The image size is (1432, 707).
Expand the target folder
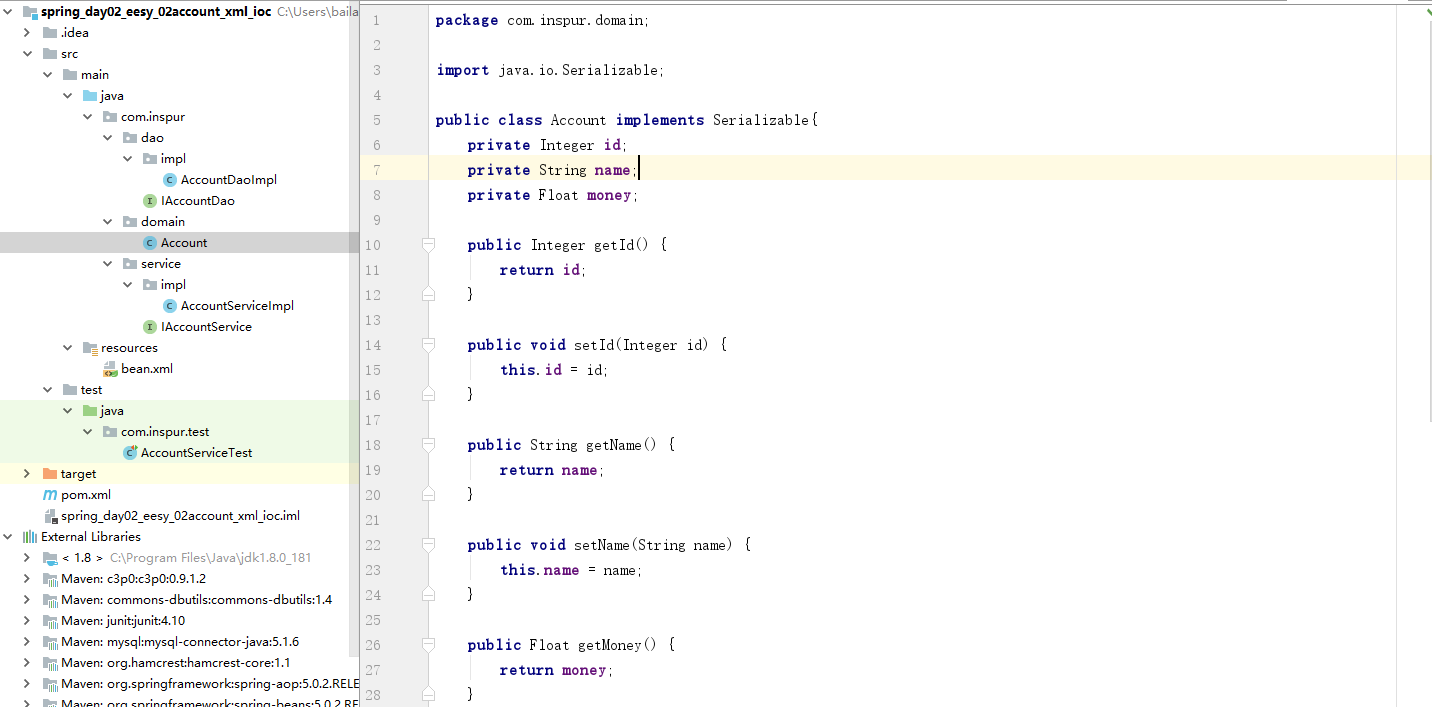tap(27, 474)
